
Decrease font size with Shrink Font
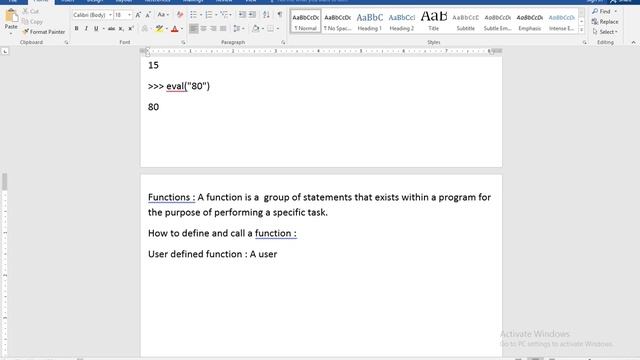pyautogui.click(x=148, y=15)
